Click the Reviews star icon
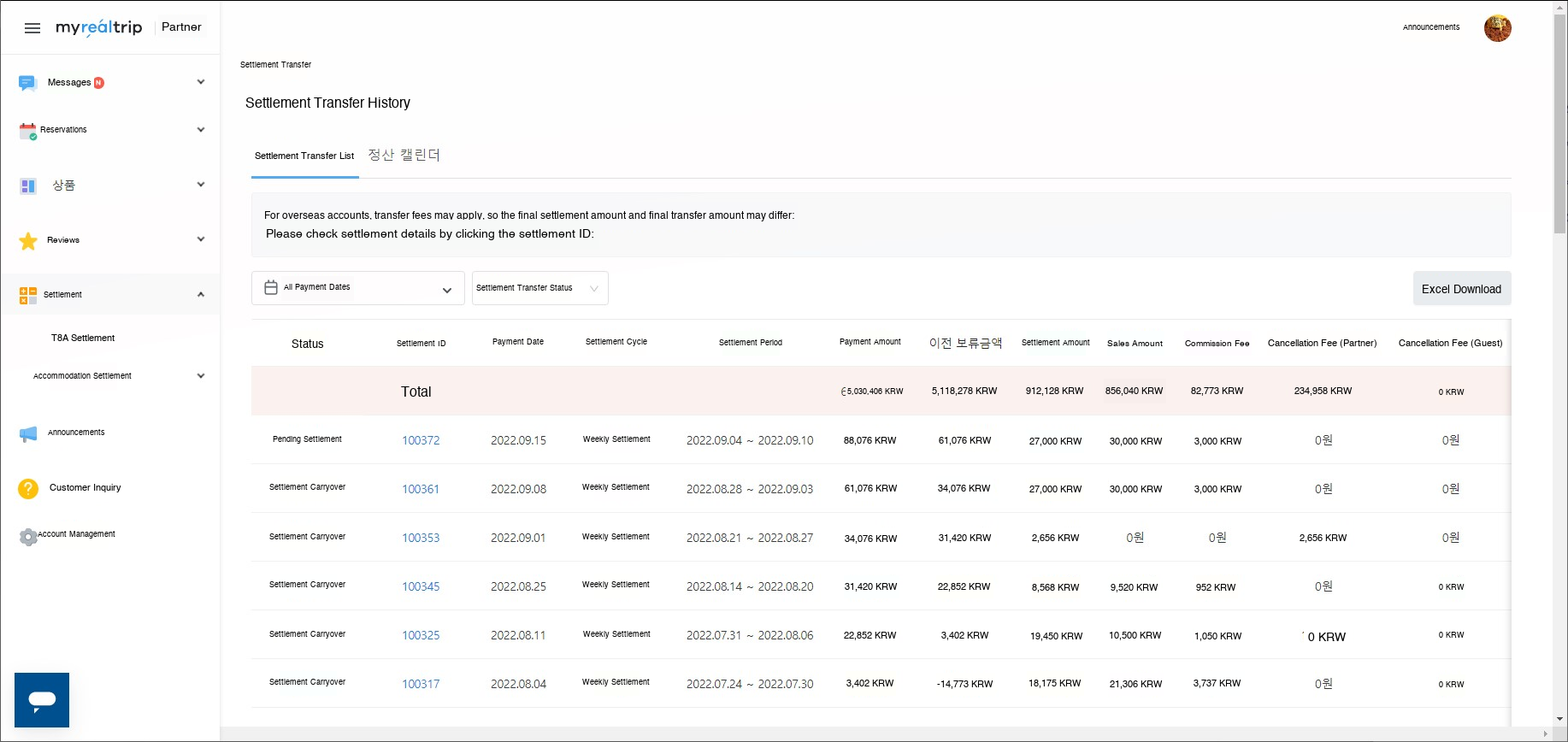The width and height of the screenshot is (1568, 742). [28, 241]
